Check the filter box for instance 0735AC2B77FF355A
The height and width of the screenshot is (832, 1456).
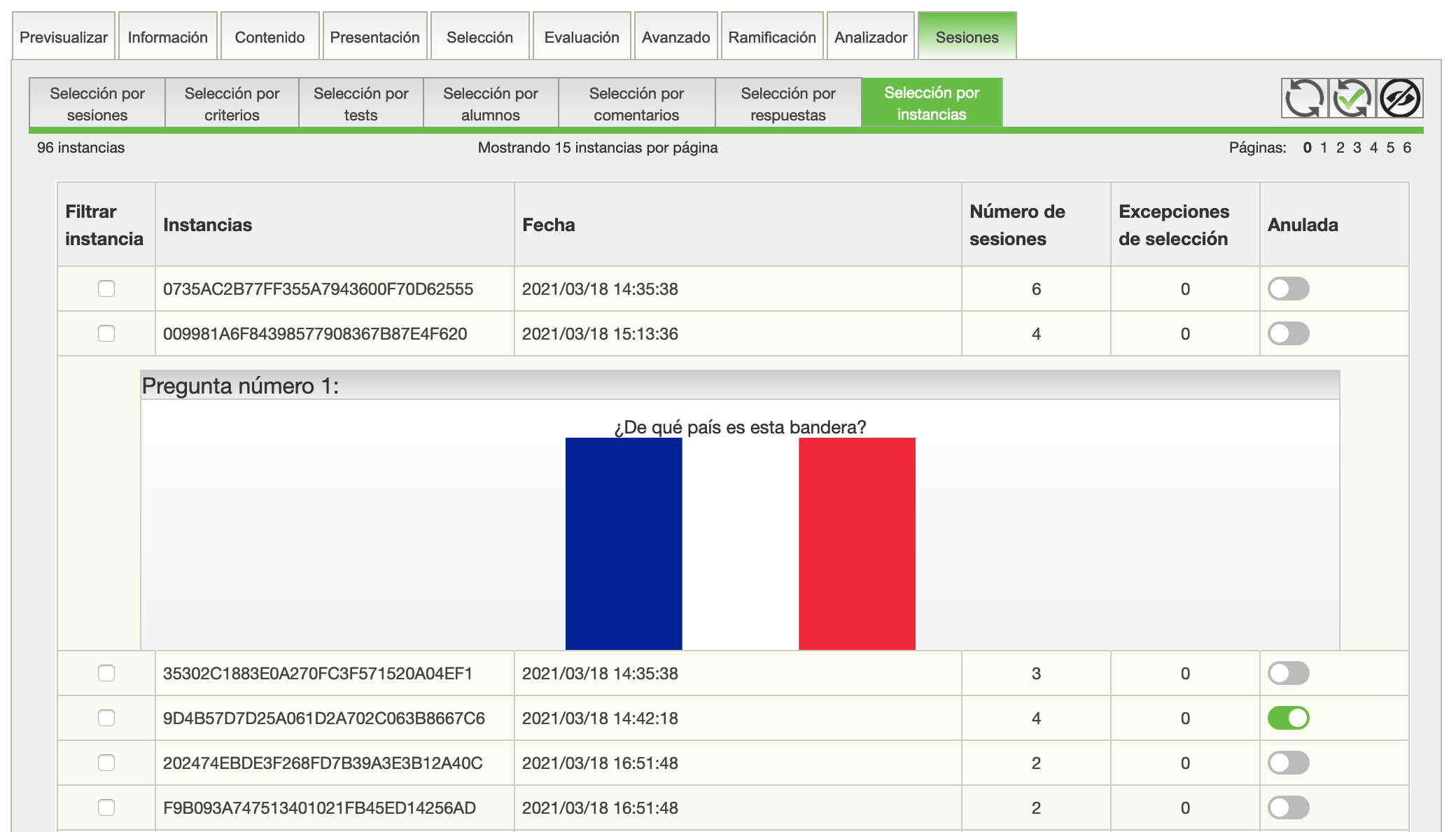tap(106, 289)
